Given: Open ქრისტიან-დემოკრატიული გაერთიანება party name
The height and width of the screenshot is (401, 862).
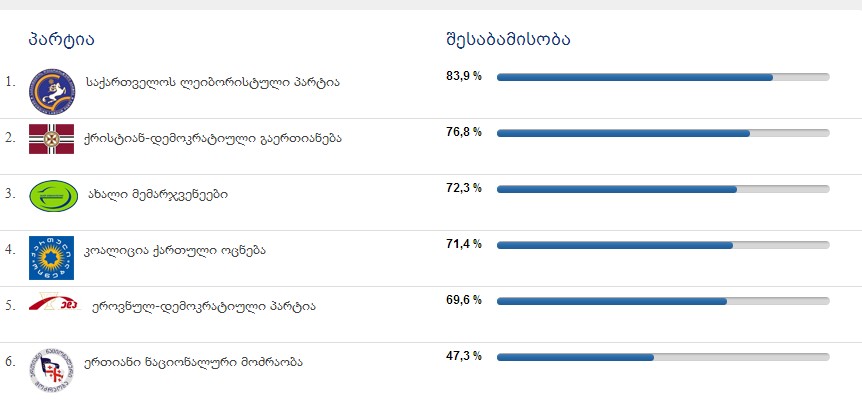Looking at the screenshot, I should [214, 137].
